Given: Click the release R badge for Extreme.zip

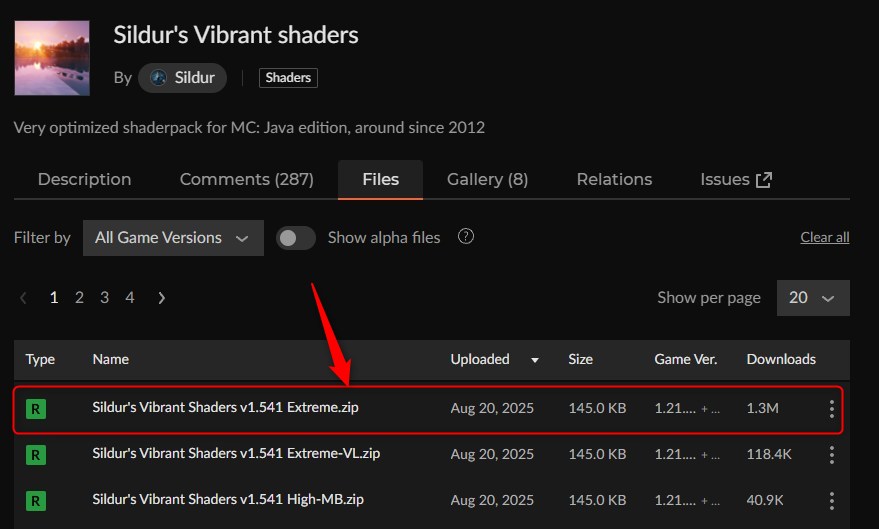Looking at the screenshot, I should [x=36, y=409].
